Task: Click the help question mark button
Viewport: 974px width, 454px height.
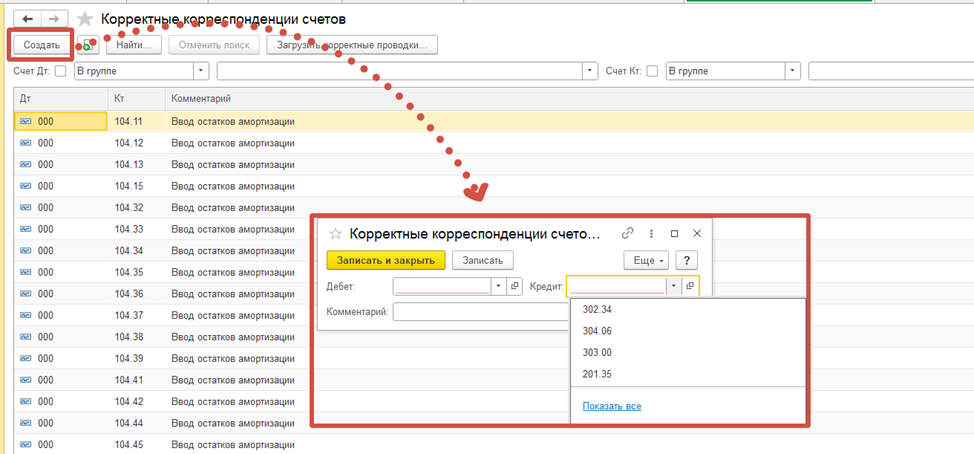Action: (686, 260)
